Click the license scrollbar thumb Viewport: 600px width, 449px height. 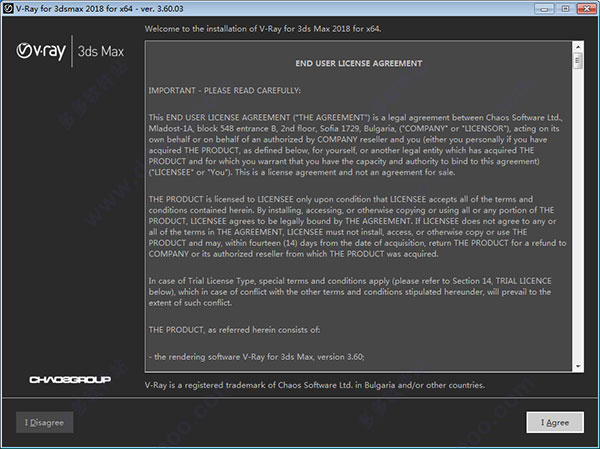coord(578,61)
